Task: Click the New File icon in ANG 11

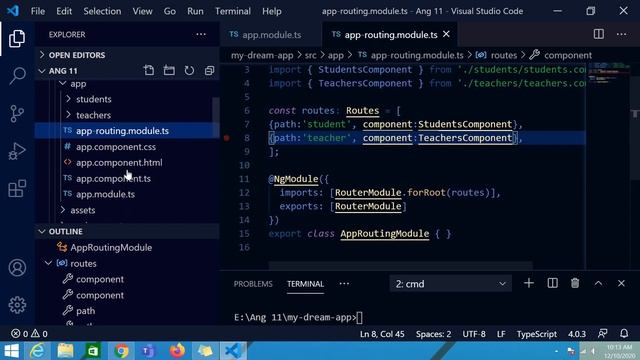Action: click(149, 71)
